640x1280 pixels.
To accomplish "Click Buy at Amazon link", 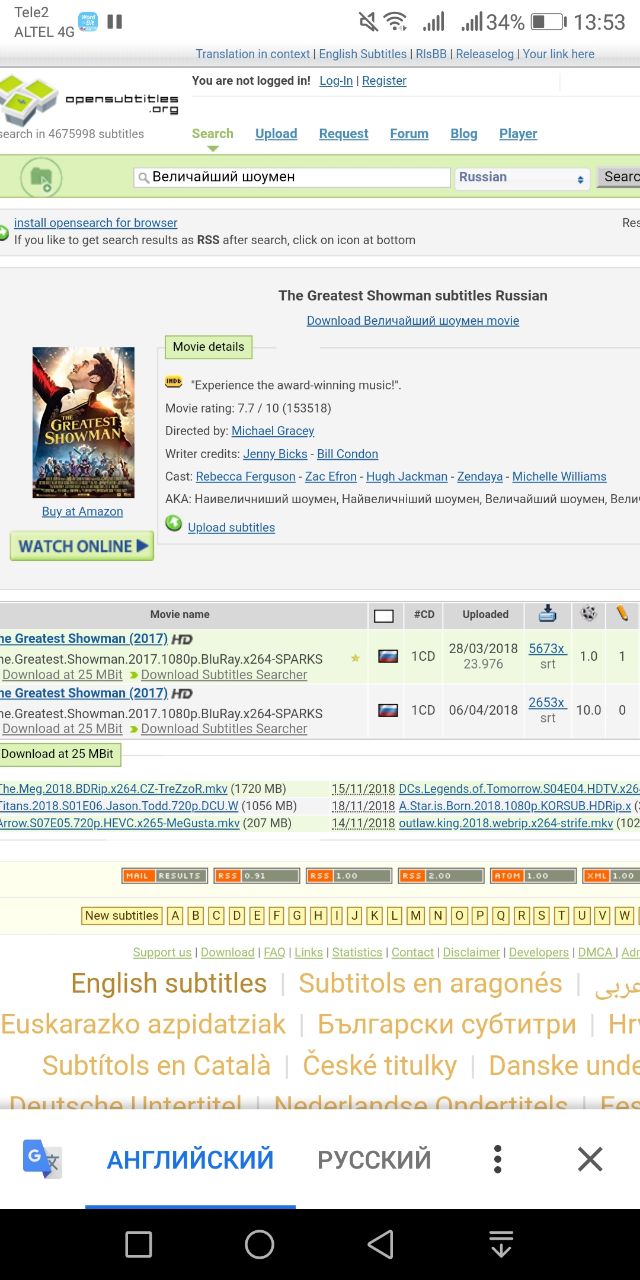I will click(82, 511).
